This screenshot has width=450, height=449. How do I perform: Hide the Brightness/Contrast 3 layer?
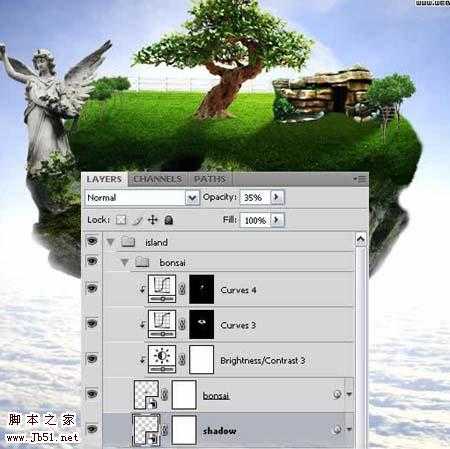pyautogui.click(x=92, y=359)
